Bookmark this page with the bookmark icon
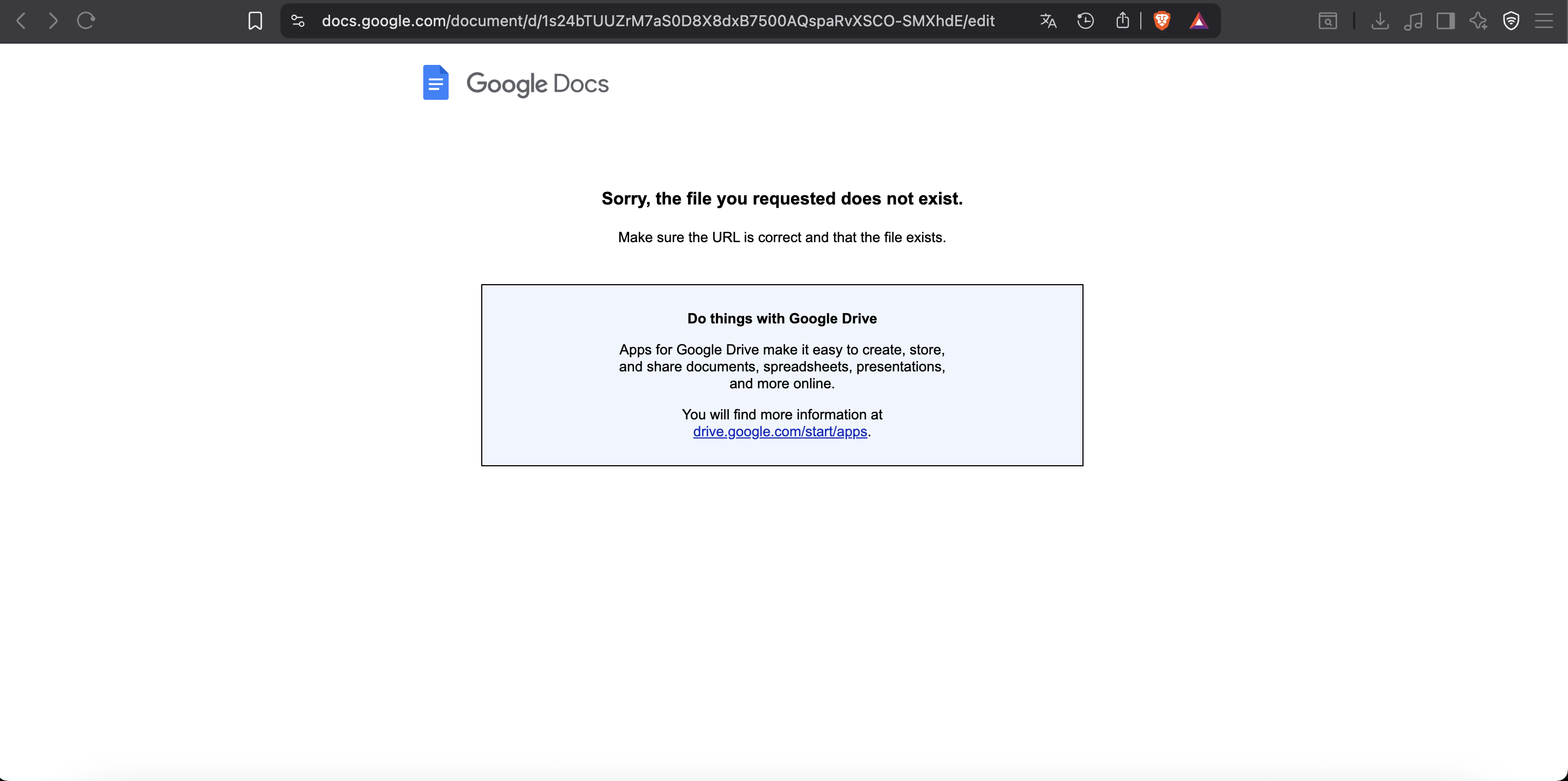 (x=255, y=21)
